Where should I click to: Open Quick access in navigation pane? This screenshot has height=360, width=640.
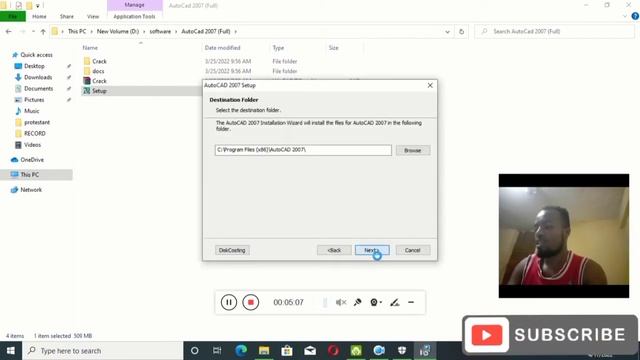(x=36, y=55)
